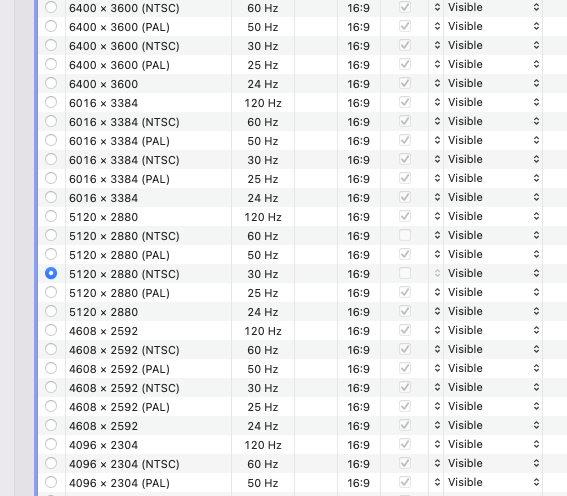This screenshot has width=567, height=496.
Task: Click the "4096 × 2304" label in the 120 Hz row
Action: pyautogui.click(x=103, y=445)
